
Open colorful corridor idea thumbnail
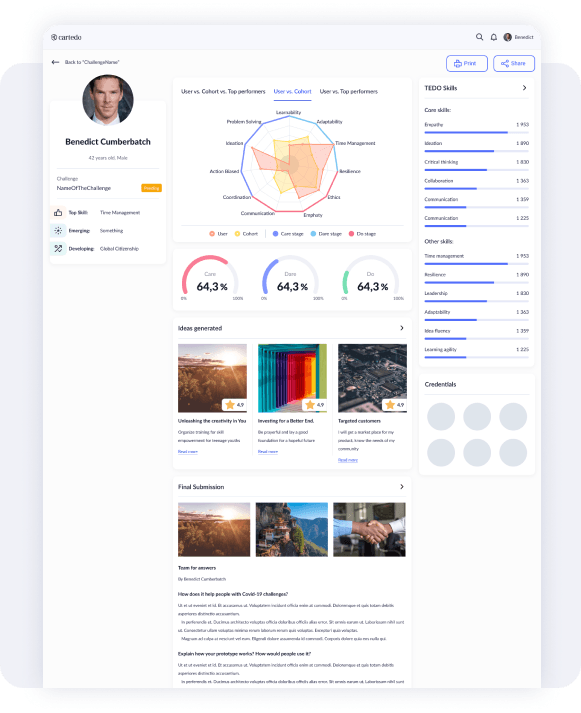coord(292,378)
